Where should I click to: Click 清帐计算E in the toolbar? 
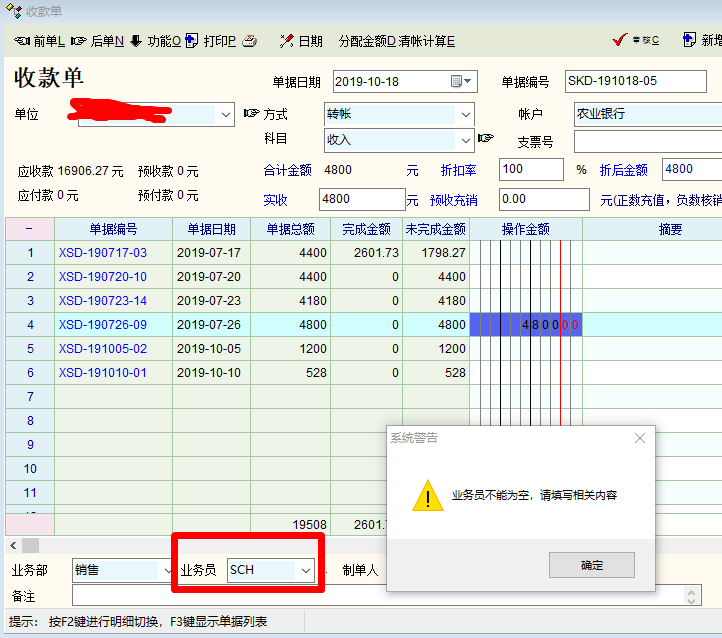427,41
